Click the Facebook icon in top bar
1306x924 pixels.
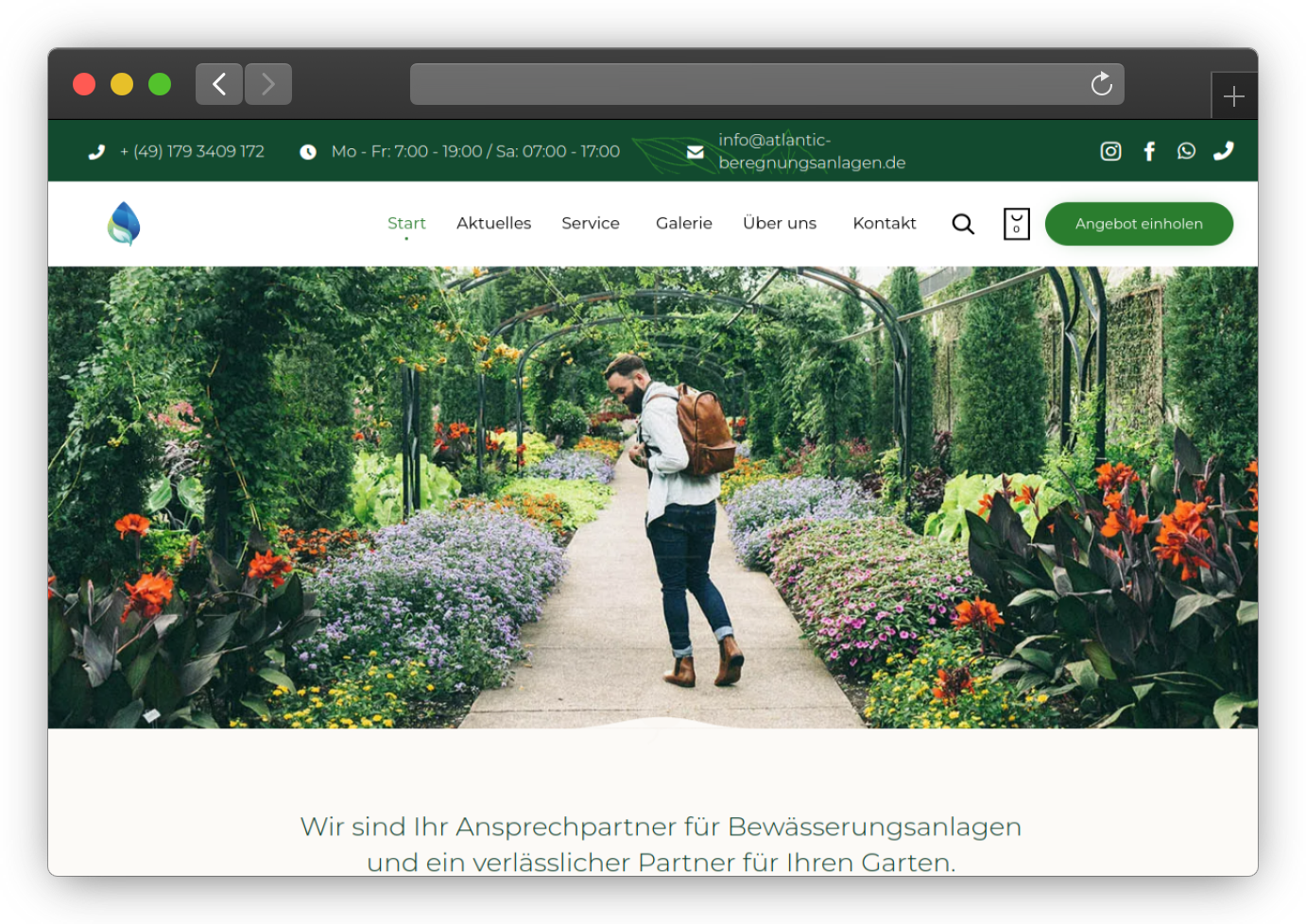pyautogui.click(x=1149, y=151)
